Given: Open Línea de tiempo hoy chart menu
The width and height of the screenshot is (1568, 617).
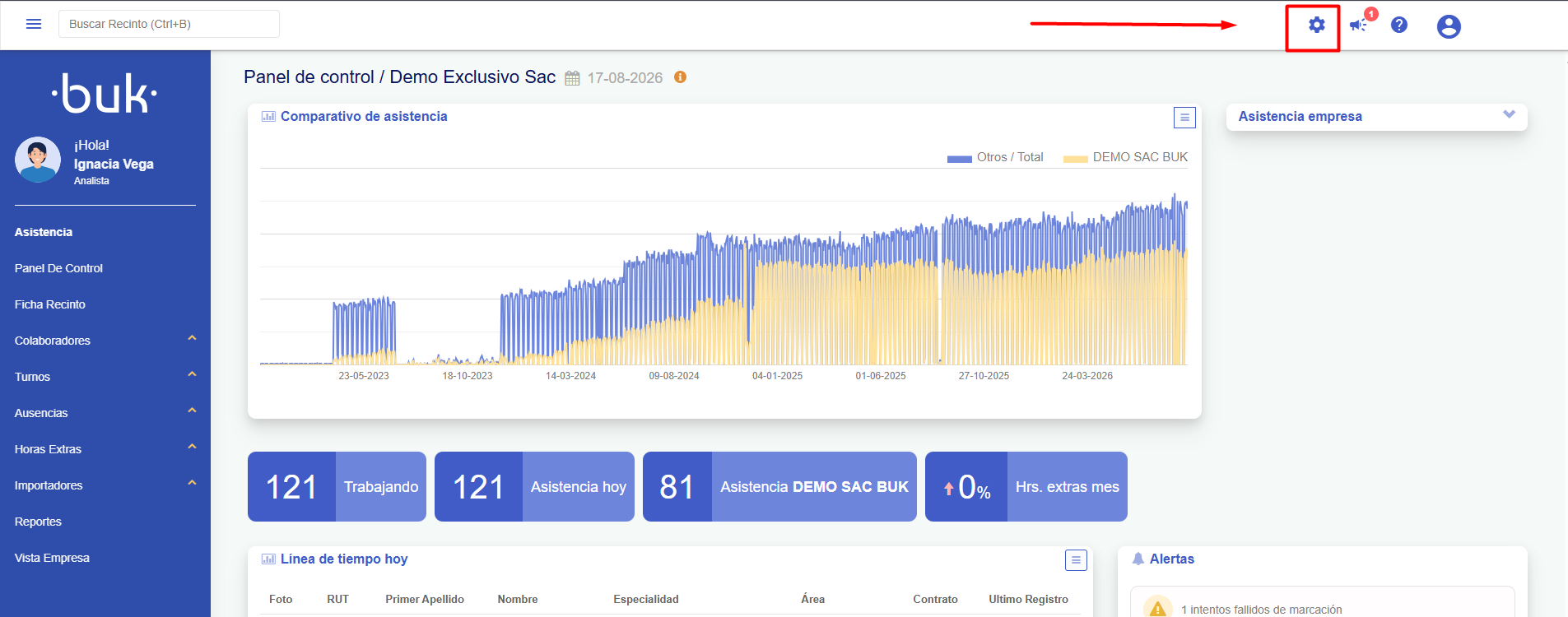Looking at the screenshot, I should pos(1076,560).
